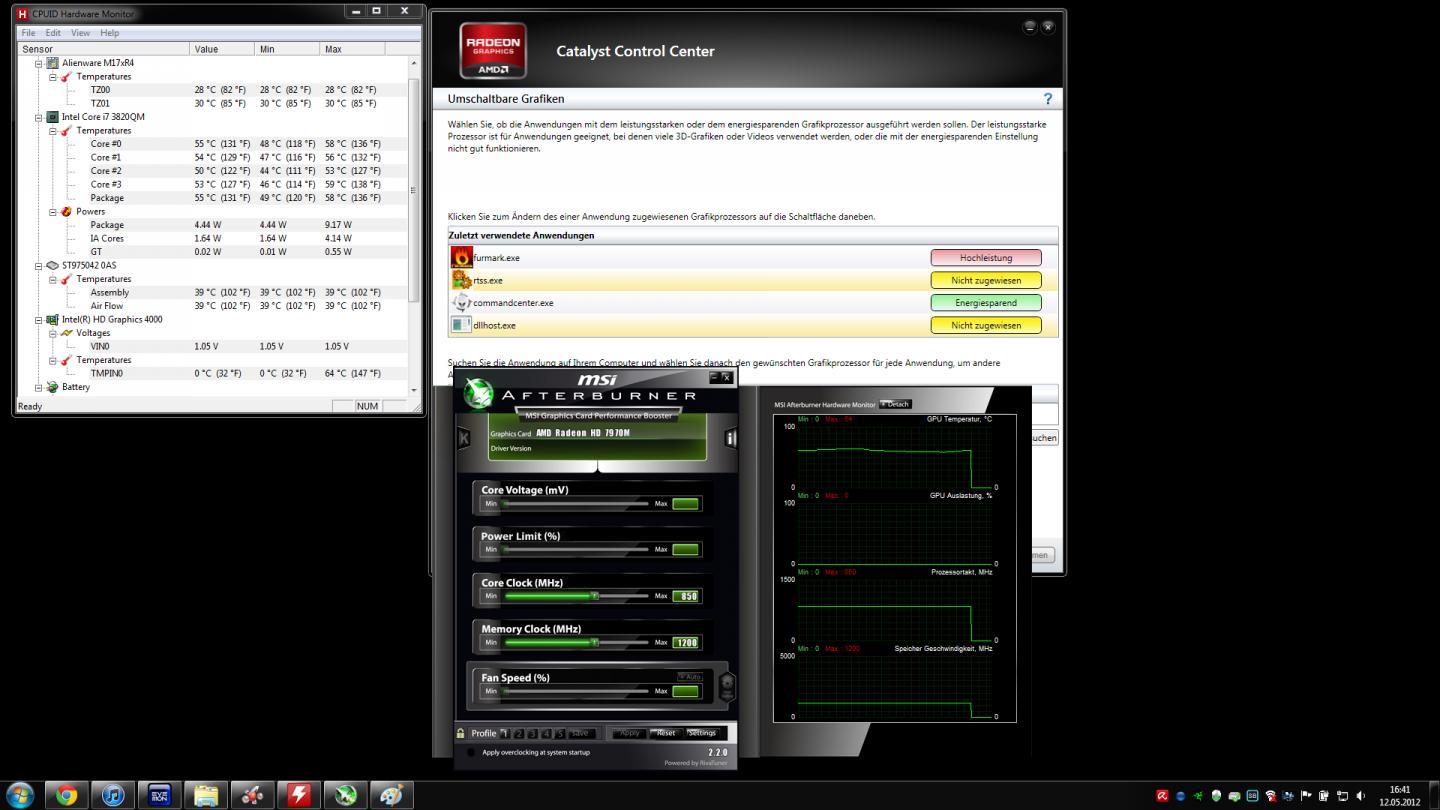Click the Afterburner left K side button

point(464,438)
